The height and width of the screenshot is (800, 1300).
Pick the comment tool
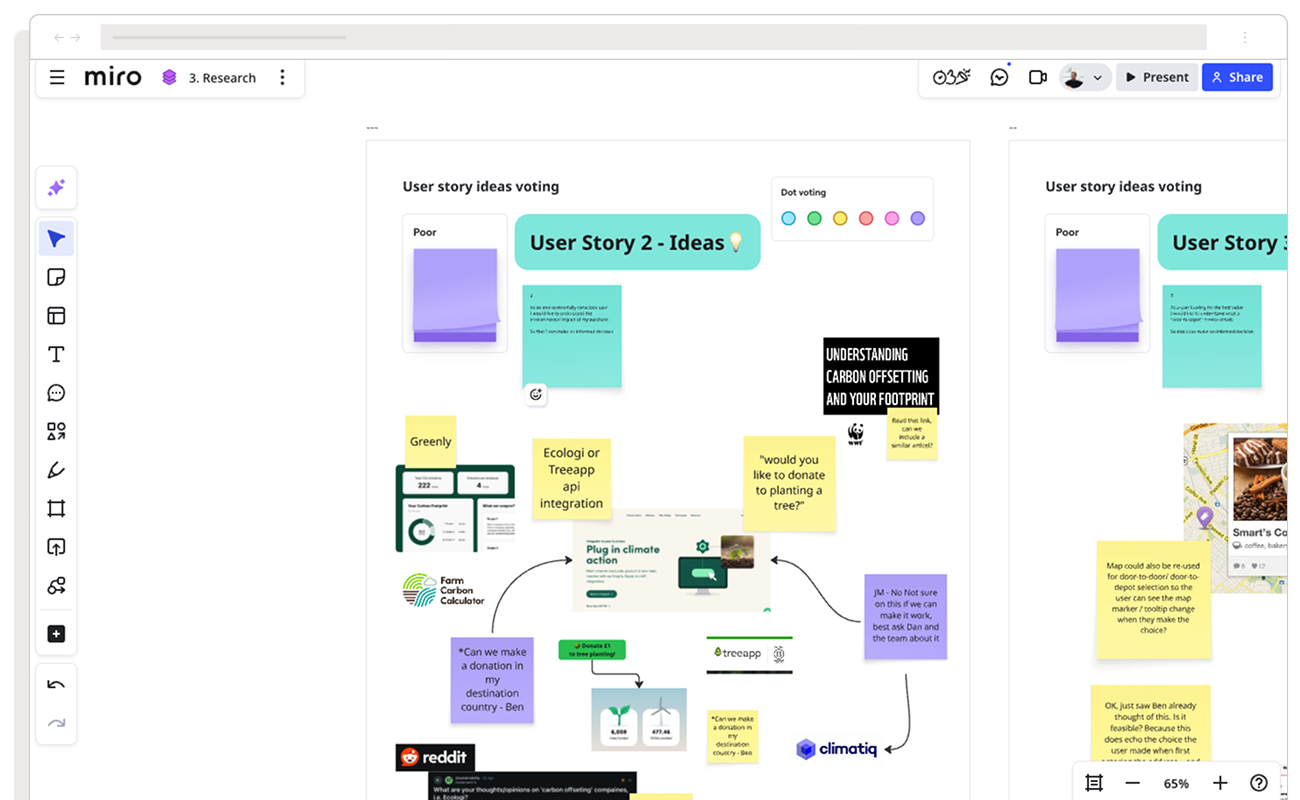57,392
